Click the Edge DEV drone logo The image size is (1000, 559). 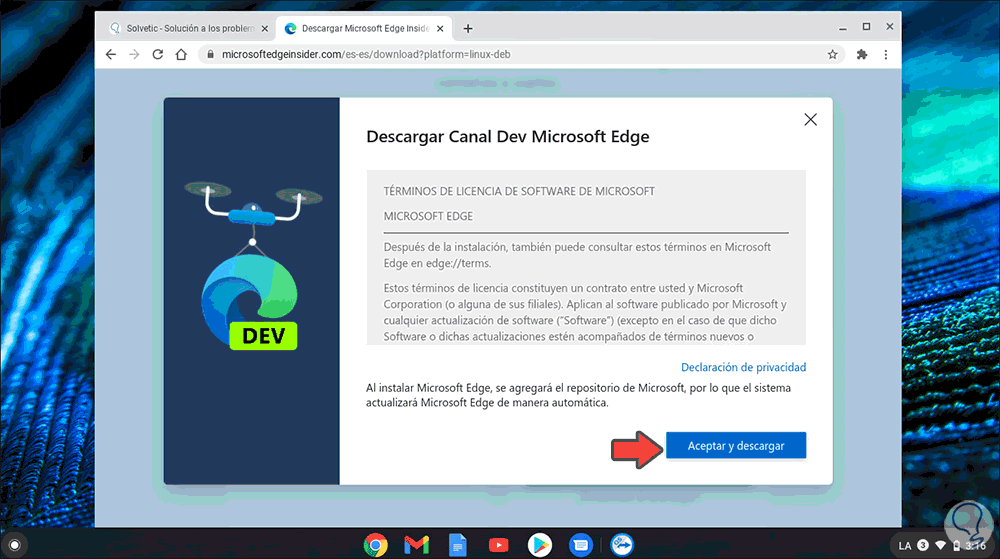(253, 266)
